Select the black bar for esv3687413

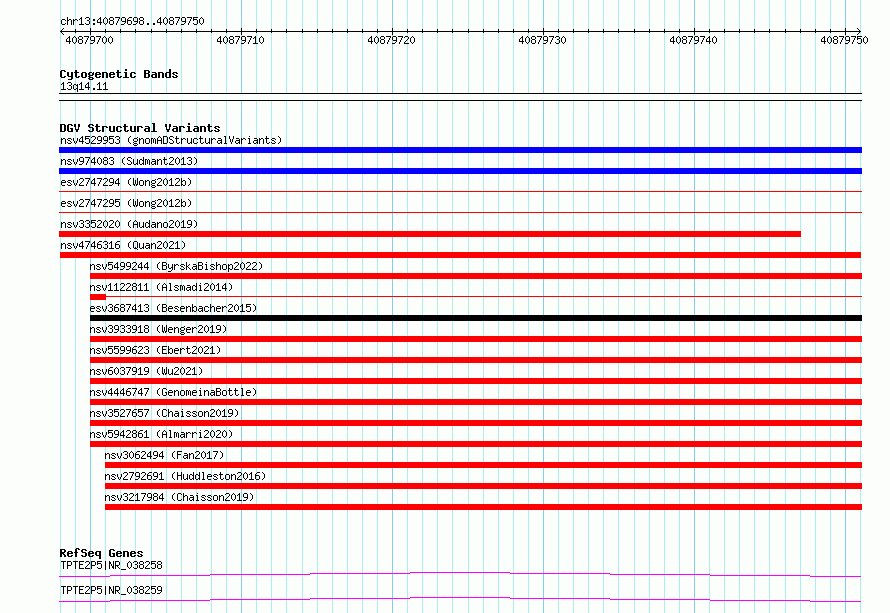click(x=476, y=318)
